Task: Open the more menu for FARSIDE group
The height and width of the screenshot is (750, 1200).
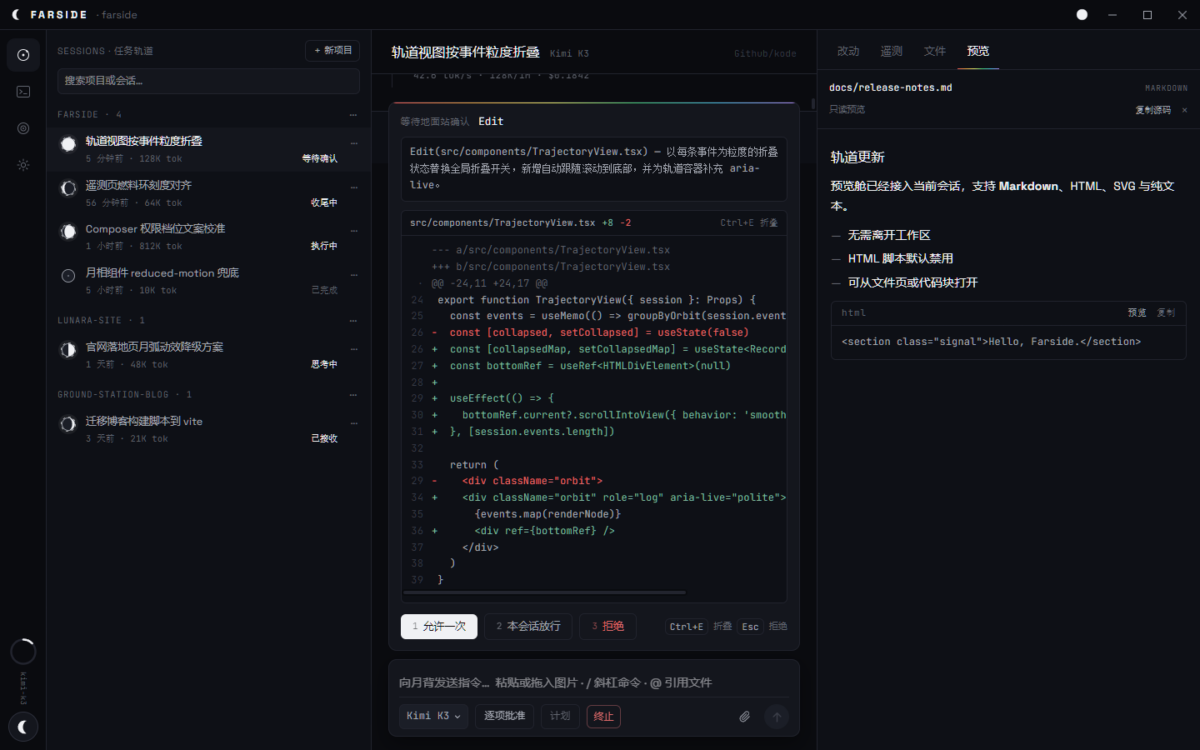Action: coord(353,115)
